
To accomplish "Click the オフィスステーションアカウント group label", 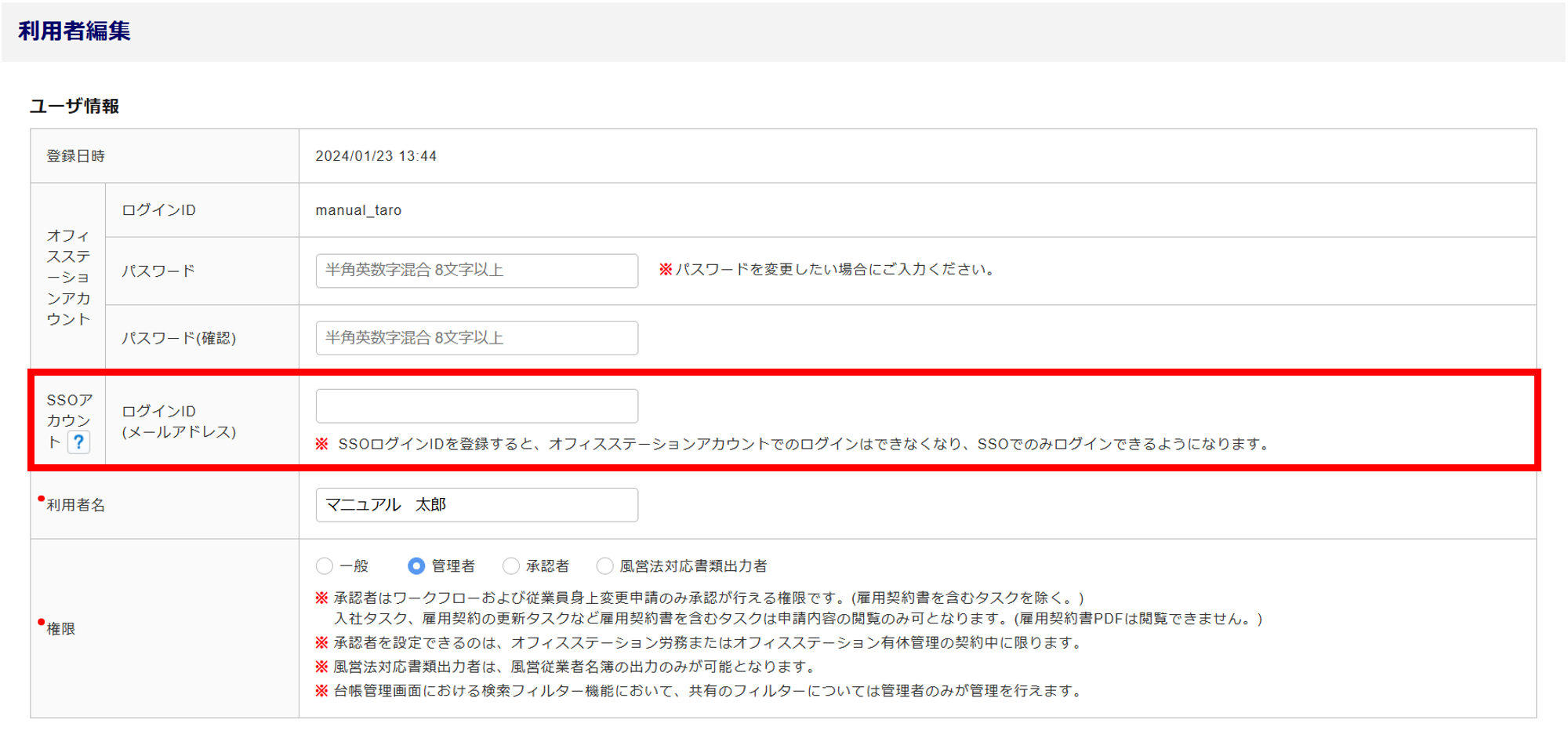I will click(x=68, y=277).
